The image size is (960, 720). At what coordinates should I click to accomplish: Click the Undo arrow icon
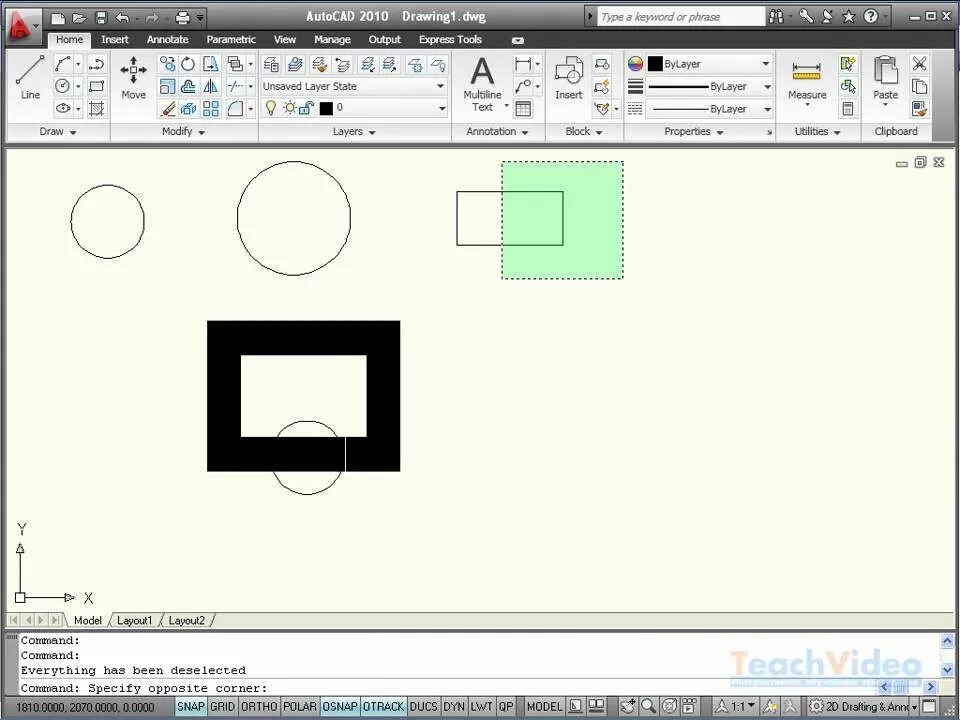[x=122, y=17]
